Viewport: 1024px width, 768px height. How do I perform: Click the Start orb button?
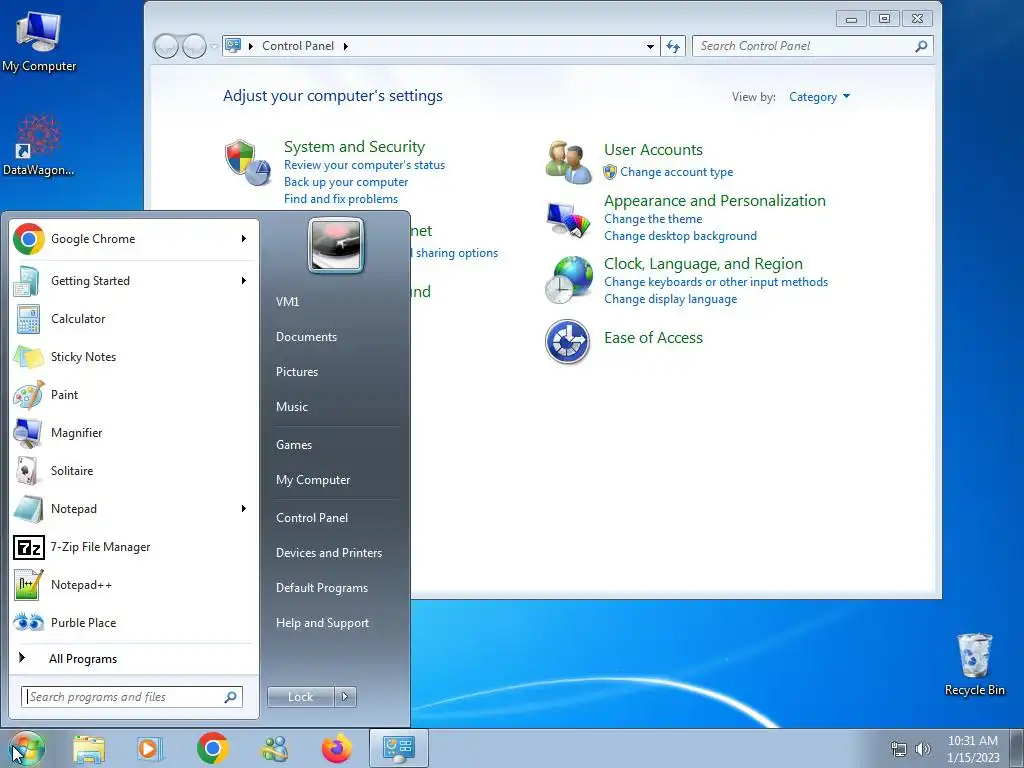click(27, 748)
